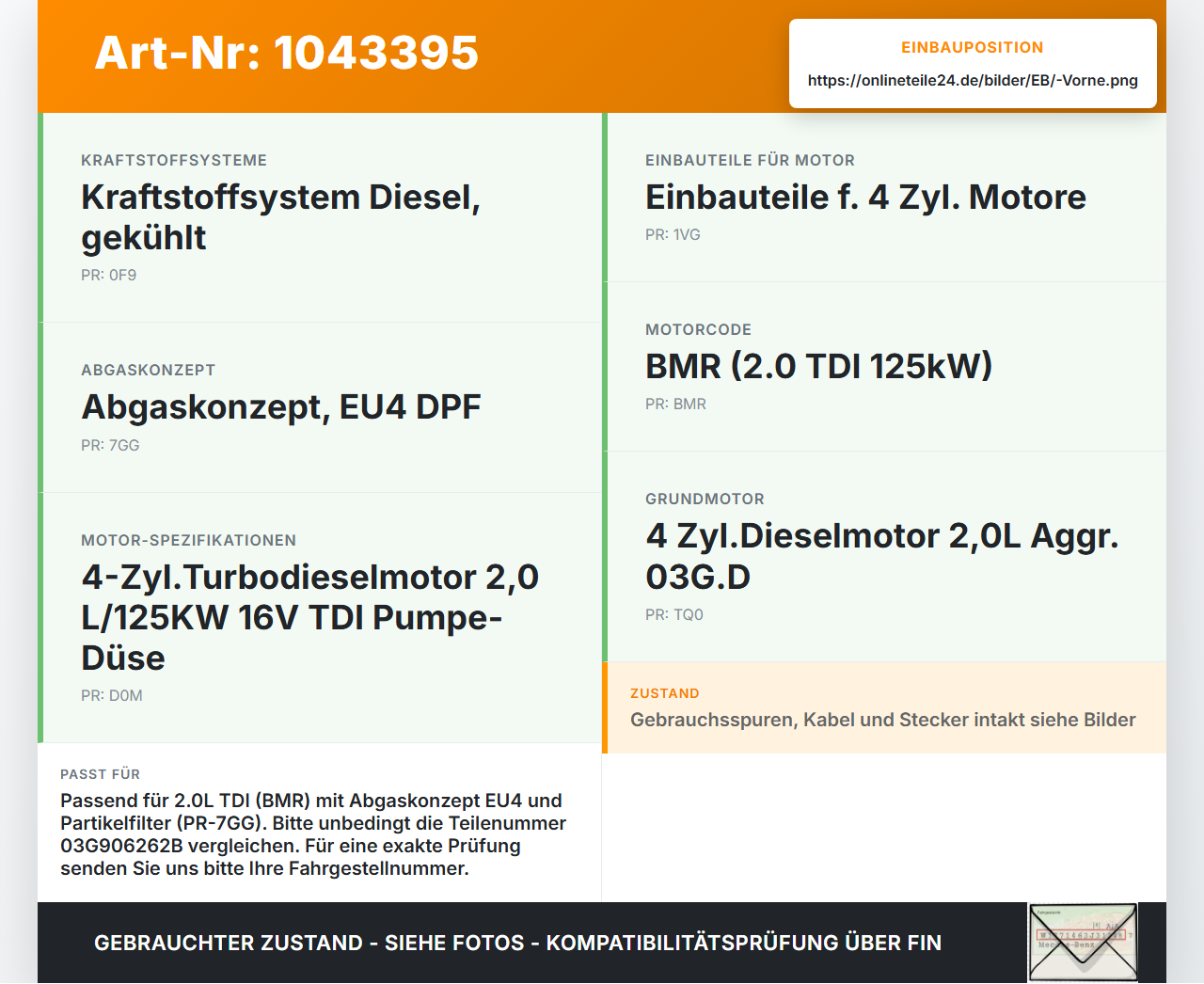The width and height of the screenshot is (1204, 984).
Task: Open the onlineteile24.de Vorne.png image link
Action: click(973, 80)
